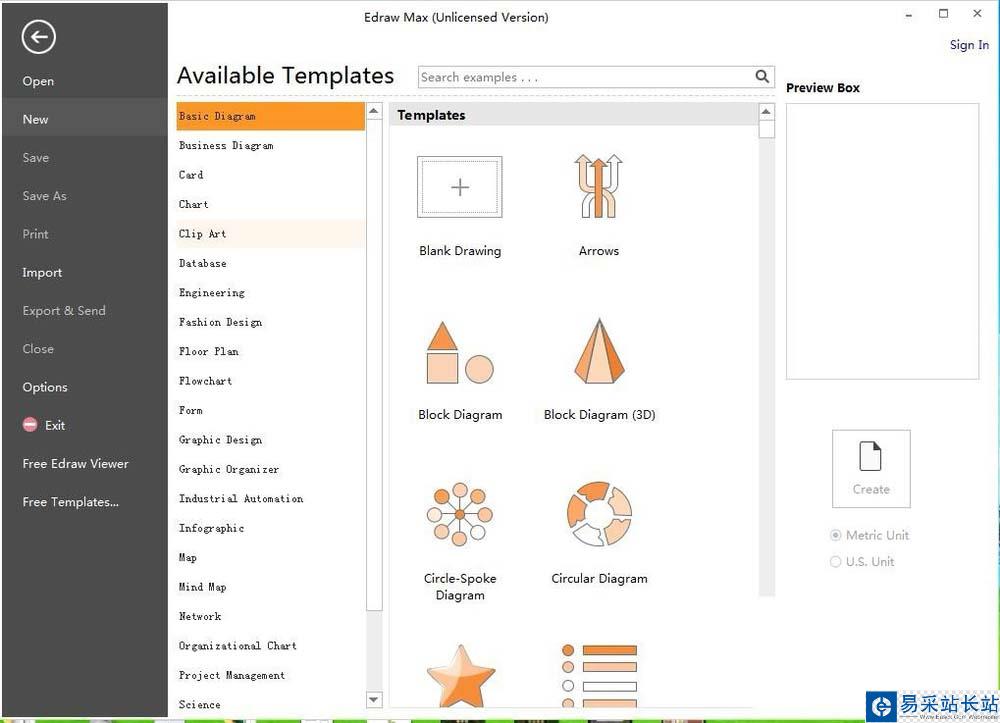Viewport: 1000px width, 723px height.
Task: Click the Sign In link
Action: 969,45
